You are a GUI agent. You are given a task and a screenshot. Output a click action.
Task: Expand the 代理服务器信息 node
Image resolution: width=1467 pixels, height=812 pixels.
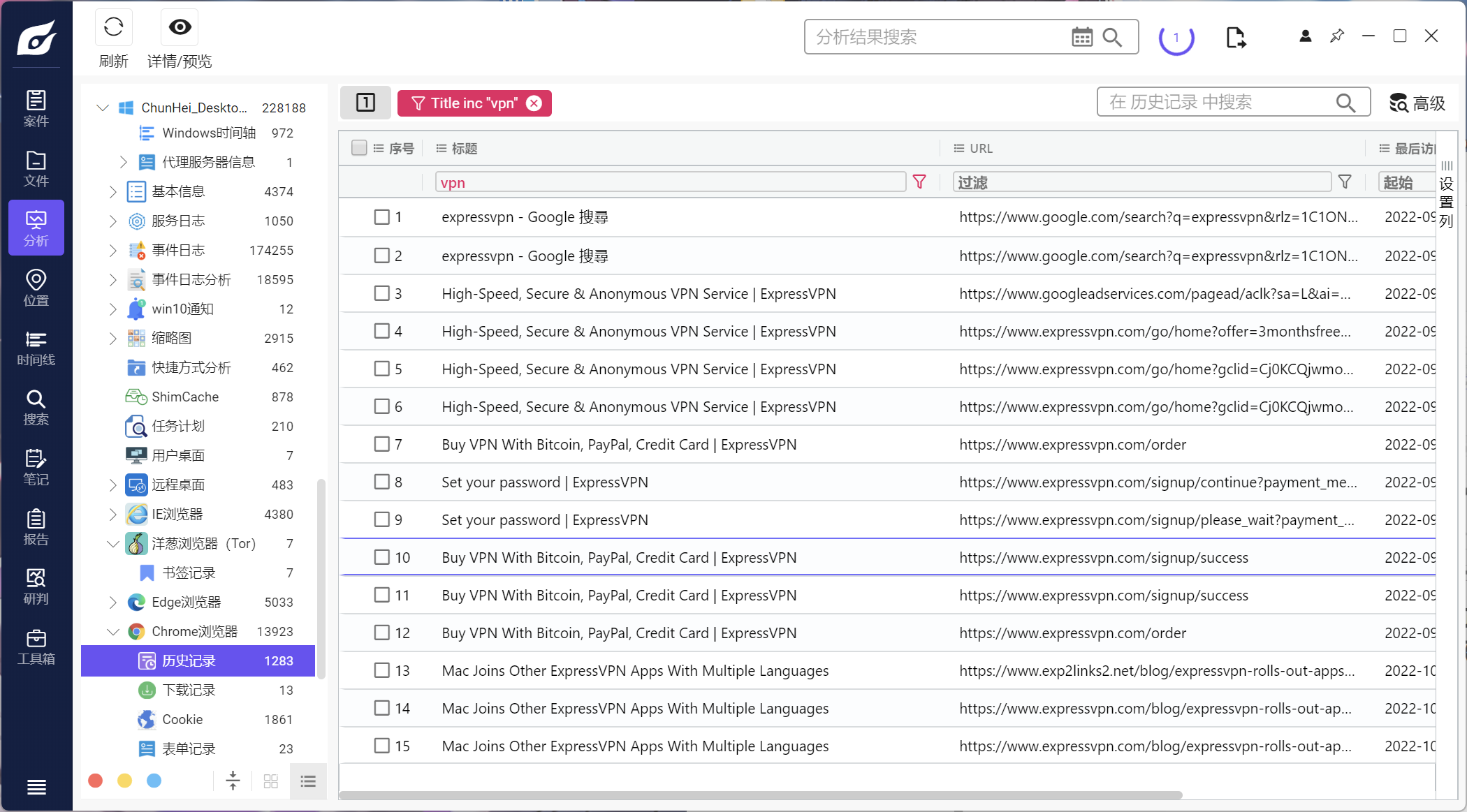click(x=123, y=162)
